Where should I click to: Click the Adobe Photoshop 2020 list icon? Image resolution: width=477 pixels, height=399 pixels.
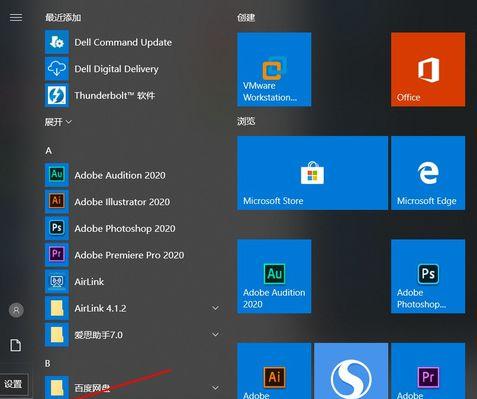(x=57, y=228)
